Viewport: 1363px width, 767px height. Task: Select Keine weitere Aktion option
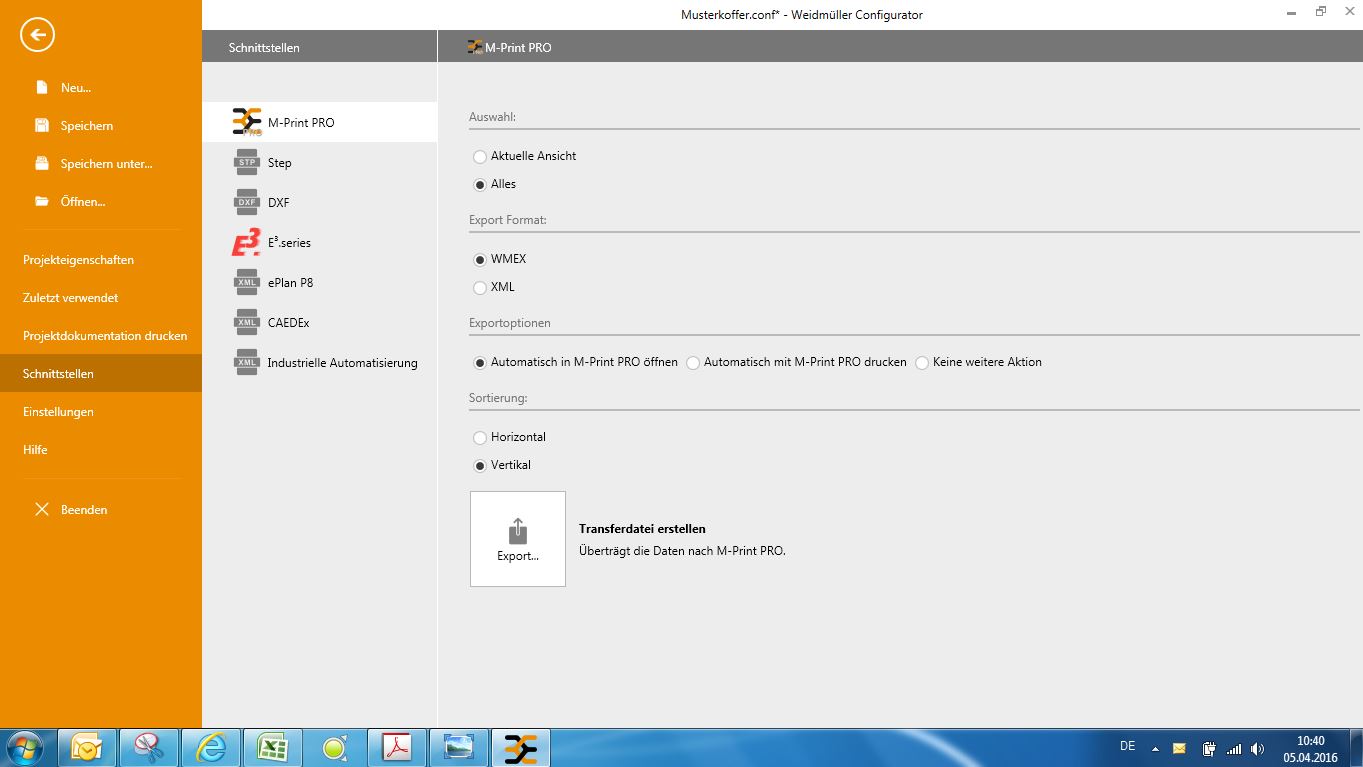[x=921, y=362]
